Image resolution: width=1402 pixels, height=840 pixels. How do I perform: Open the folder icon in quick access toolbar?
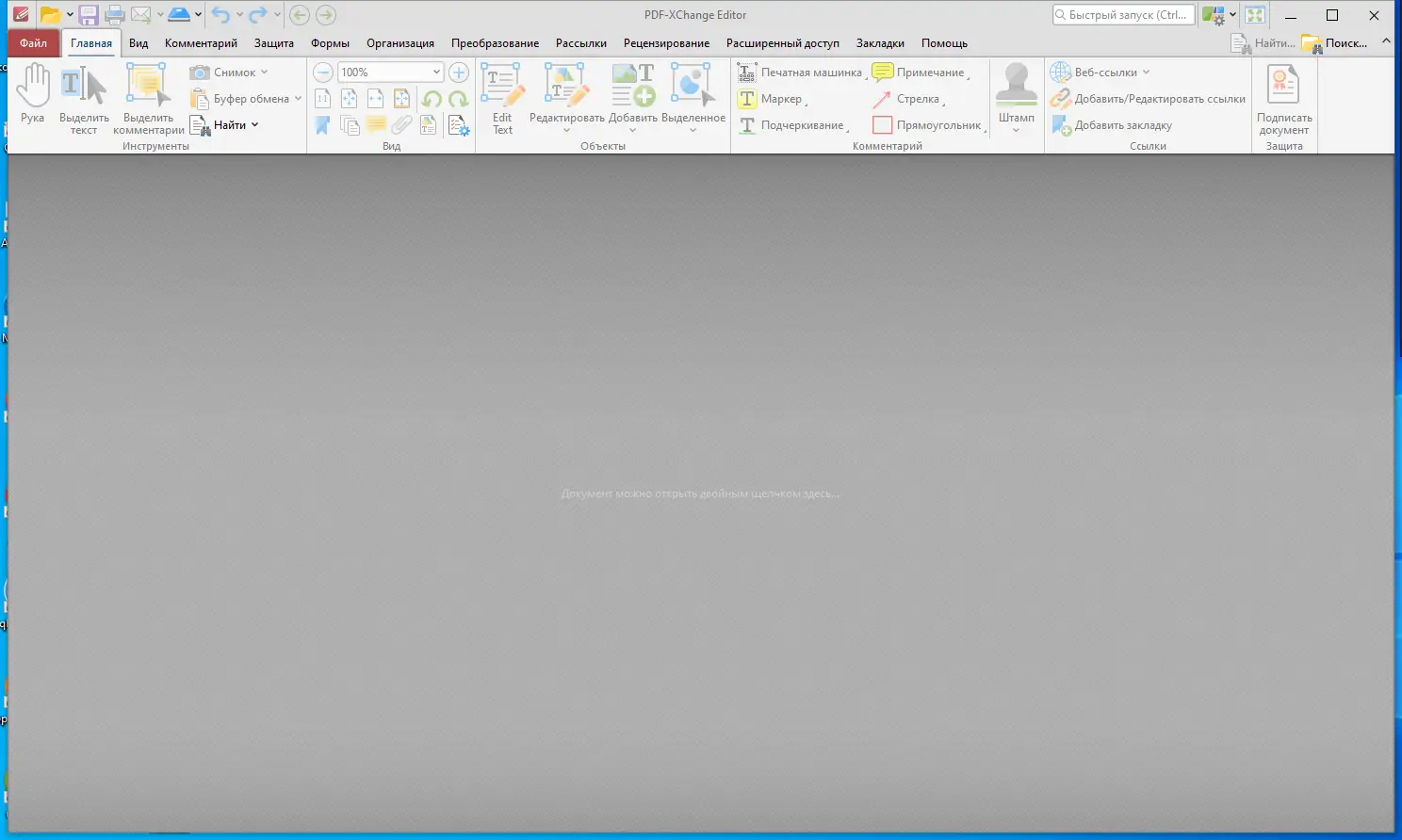[50, 15]
